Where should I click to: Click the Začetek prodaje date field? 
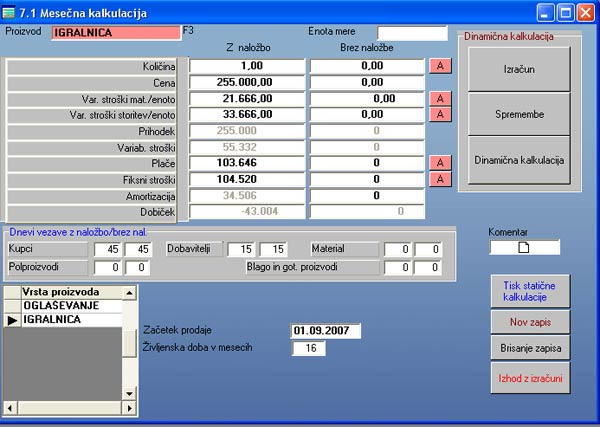[325, 331]
